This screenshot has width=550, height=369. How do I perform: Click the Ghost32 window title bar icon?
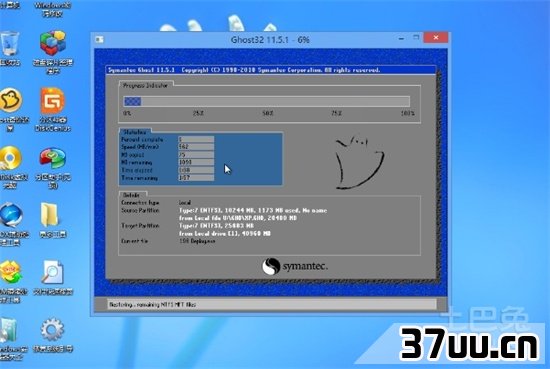(x=99, y=40)
